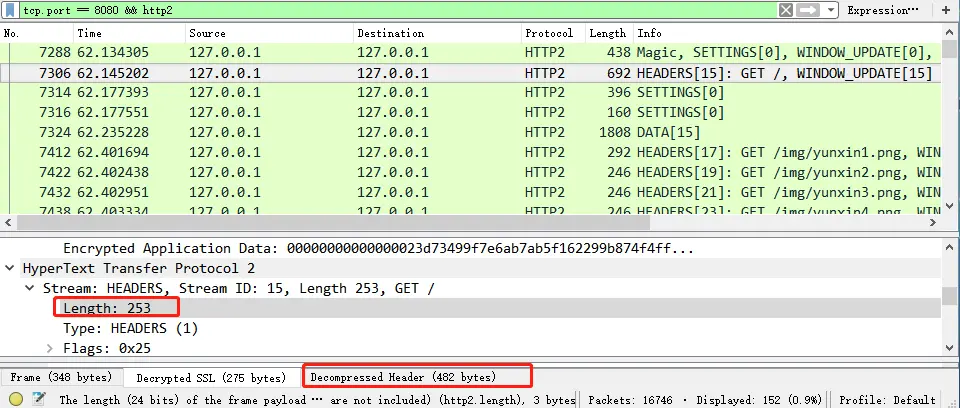Screen dimensions: 960x408
Task: Sort by the Protocol column header
Action: click(553, 34)
